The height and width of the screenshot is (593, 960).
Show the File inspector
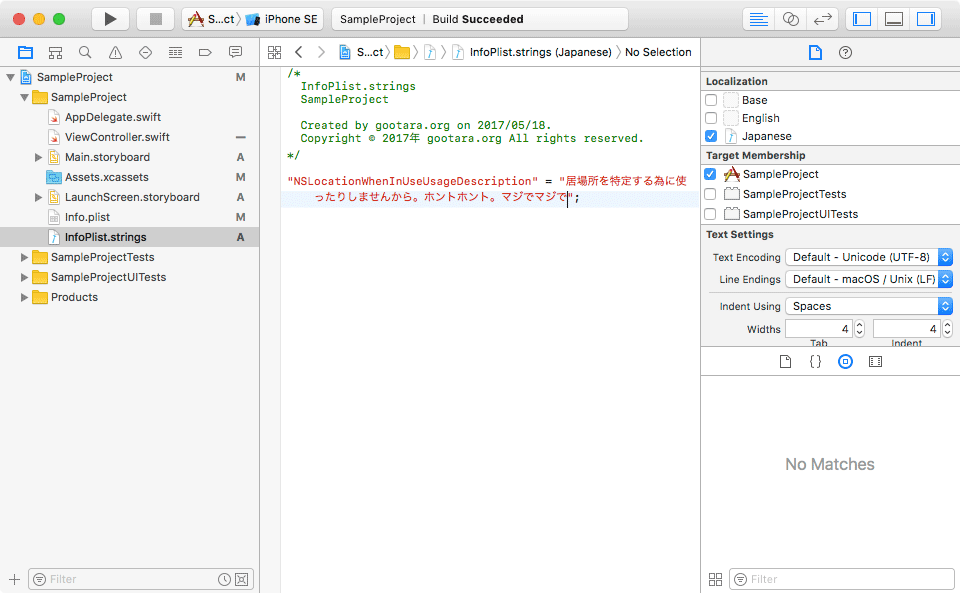[x=815, y=53]
